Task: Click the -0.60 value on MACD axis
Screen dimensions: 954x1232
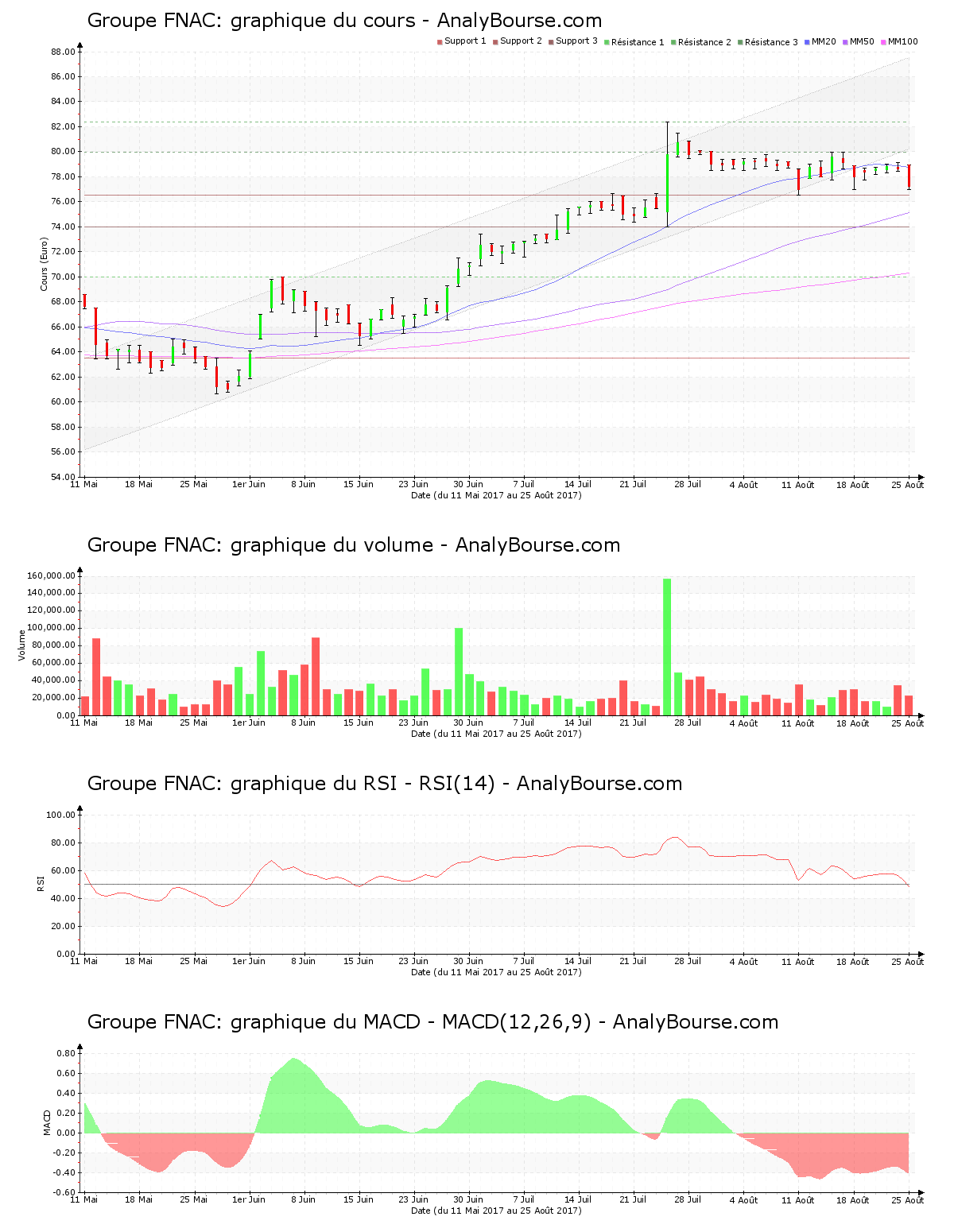Action: pyautogui.click(x=64, y=1192)
